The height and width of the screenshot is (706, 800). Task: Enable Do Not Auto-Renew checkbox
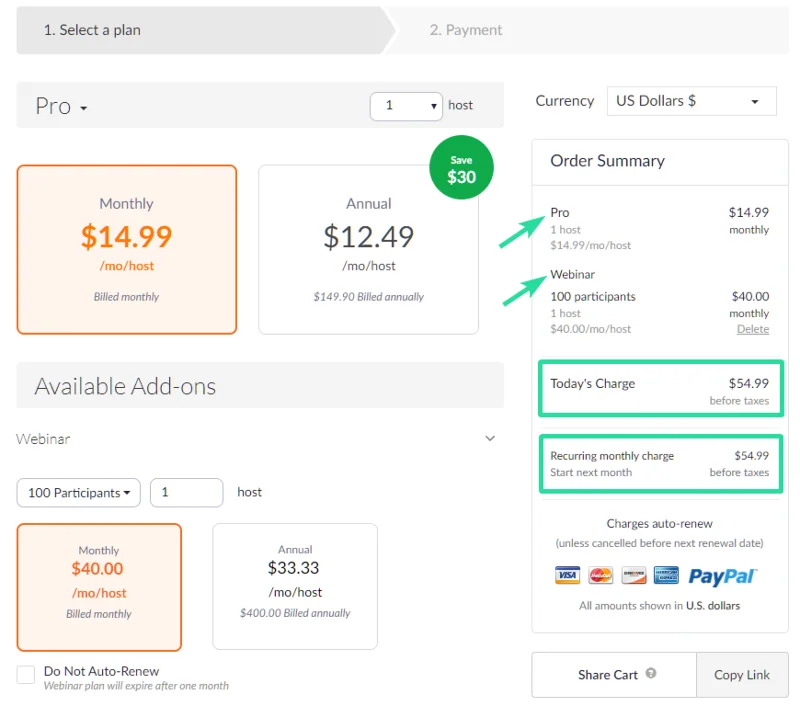coord(26,675)
